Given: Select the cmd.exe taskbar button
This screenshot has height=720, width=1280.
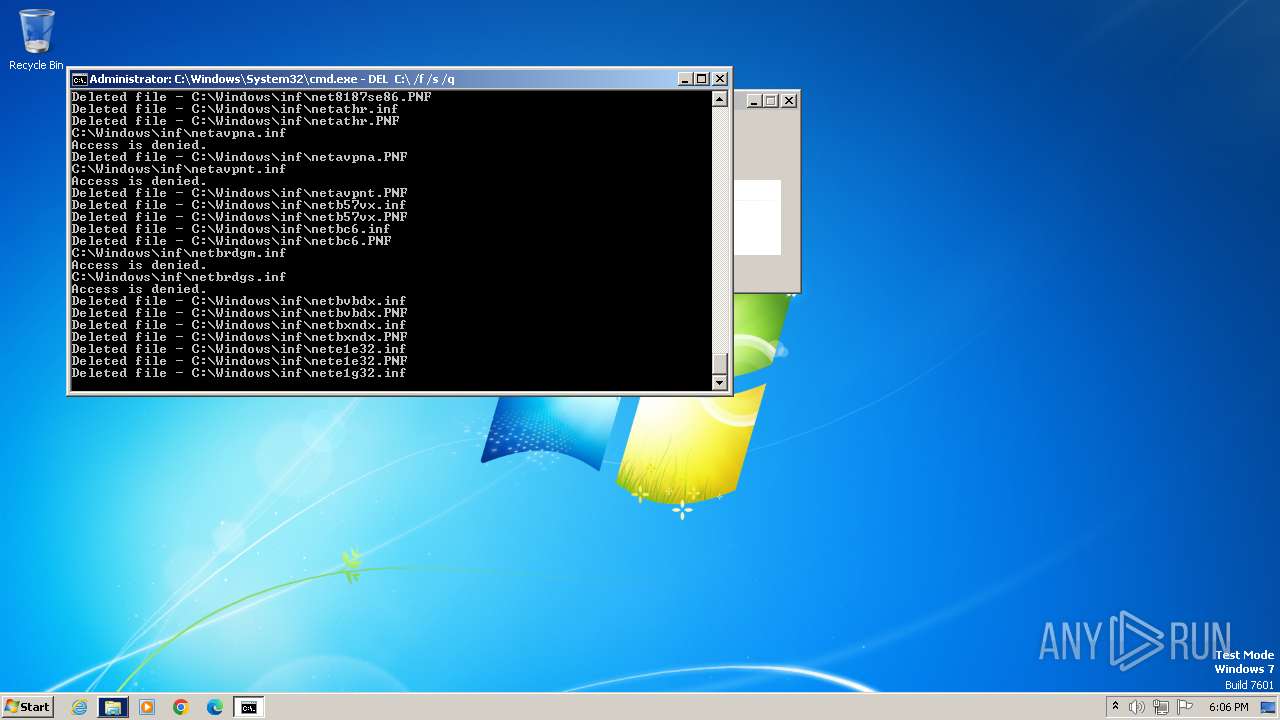Looking at the screenshot, I should [248, 707].
